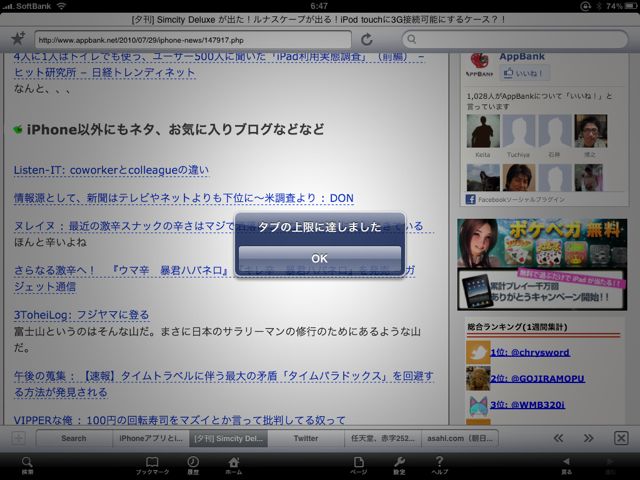The image size is (640, 480).
Task: Close the current tab with the X box
Action: [621, 438]
